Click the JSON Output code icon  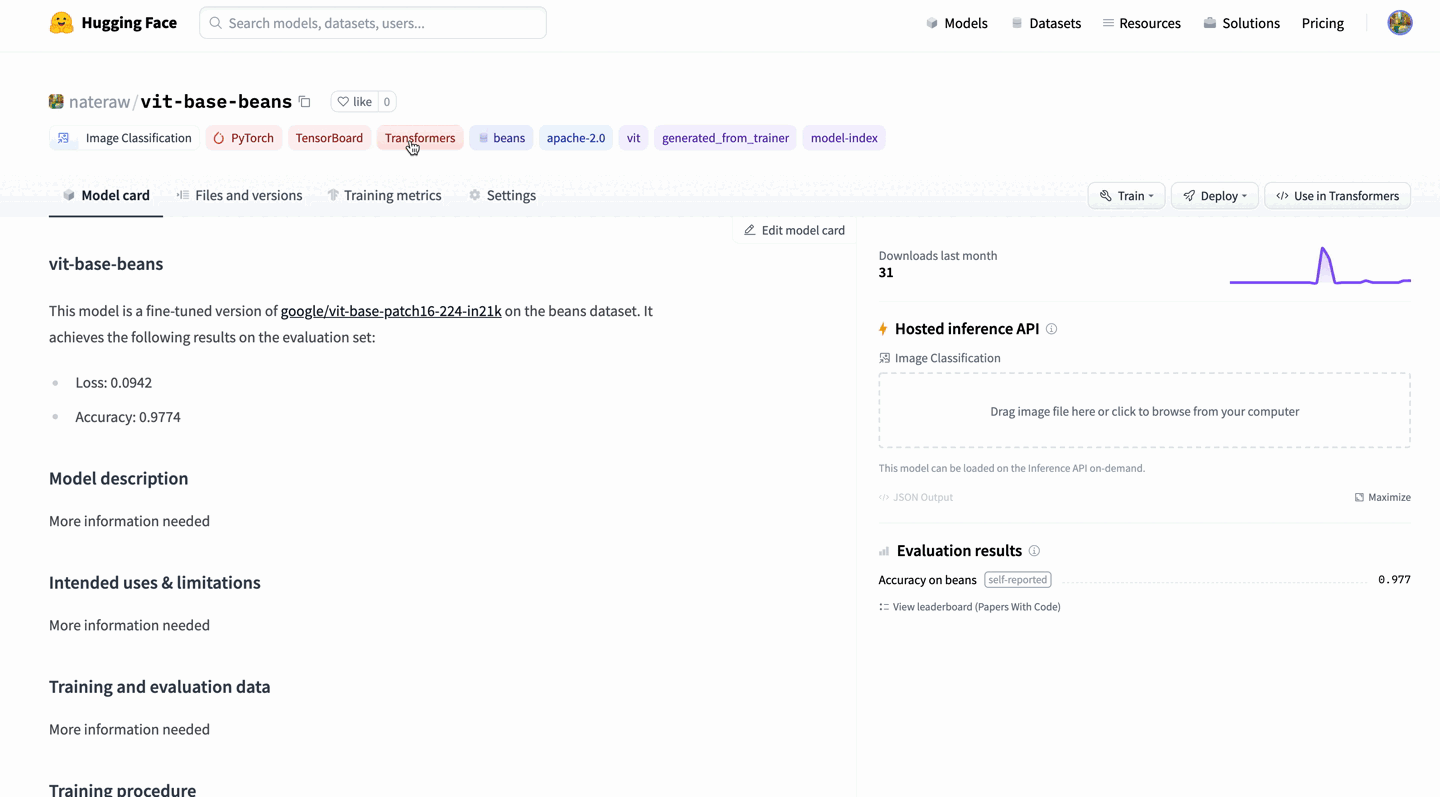tap(884, 497)
